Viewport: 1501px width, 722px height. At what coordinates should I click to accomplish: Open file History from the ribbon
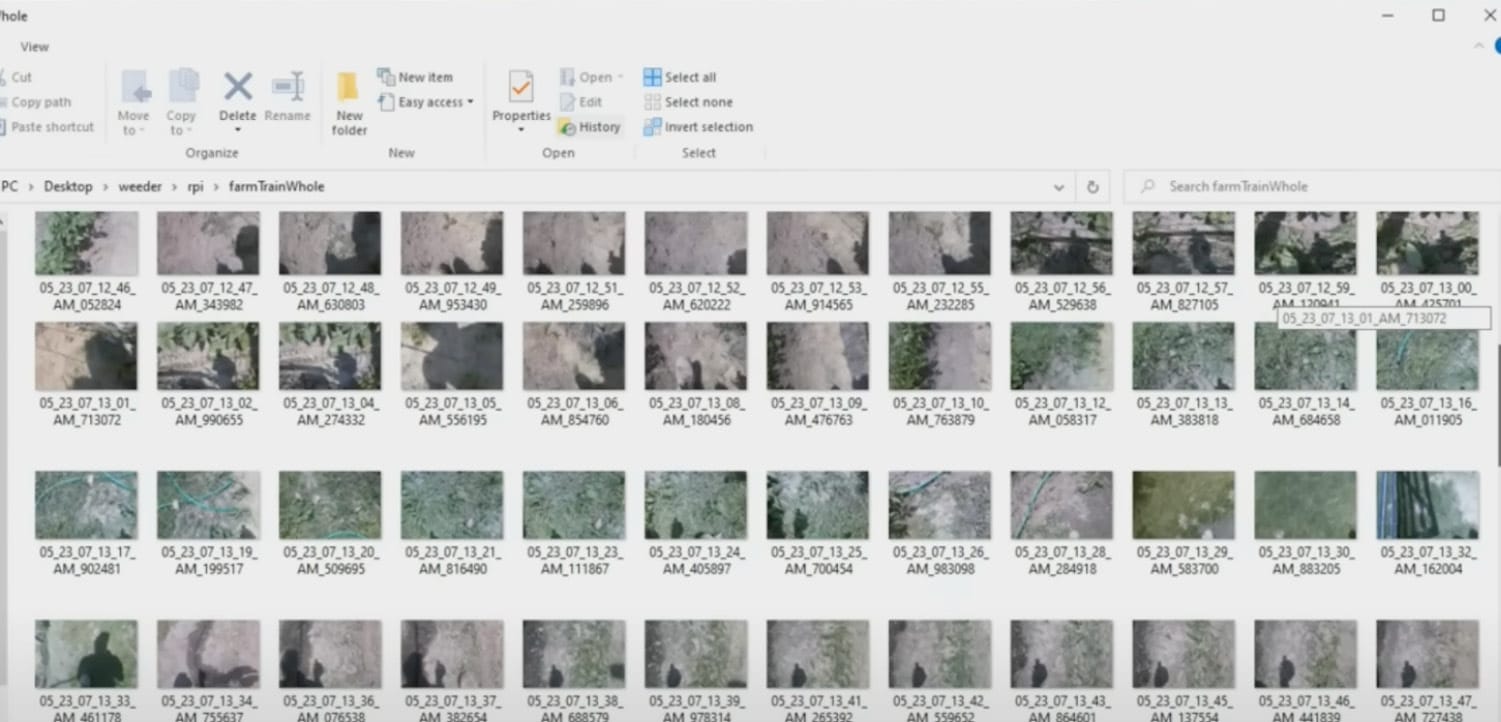pos(590,127)
